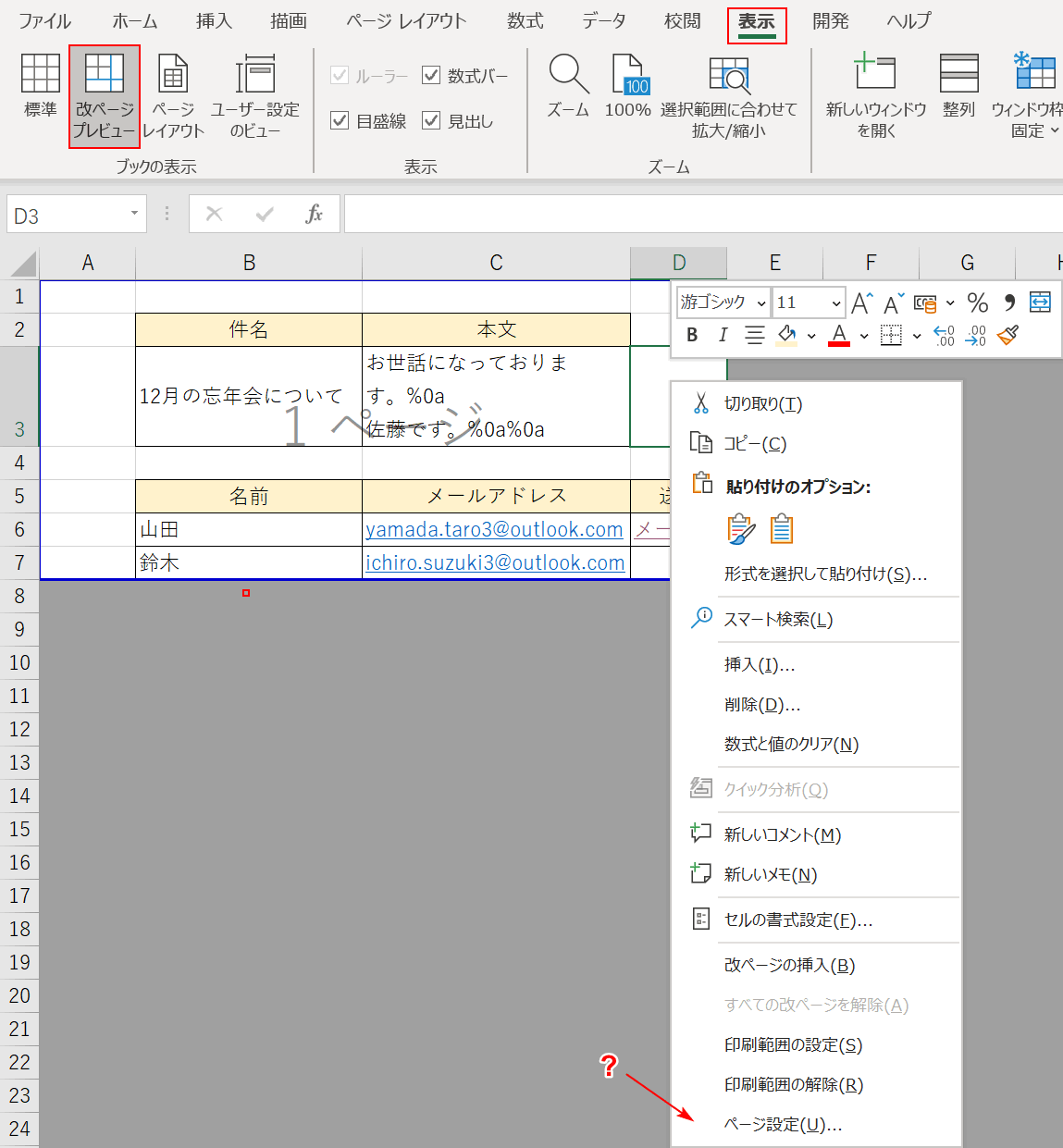This screenshot has width=1063, height=1148.
Task: Open the File (ファイル) tab
Action: [45, 21]
